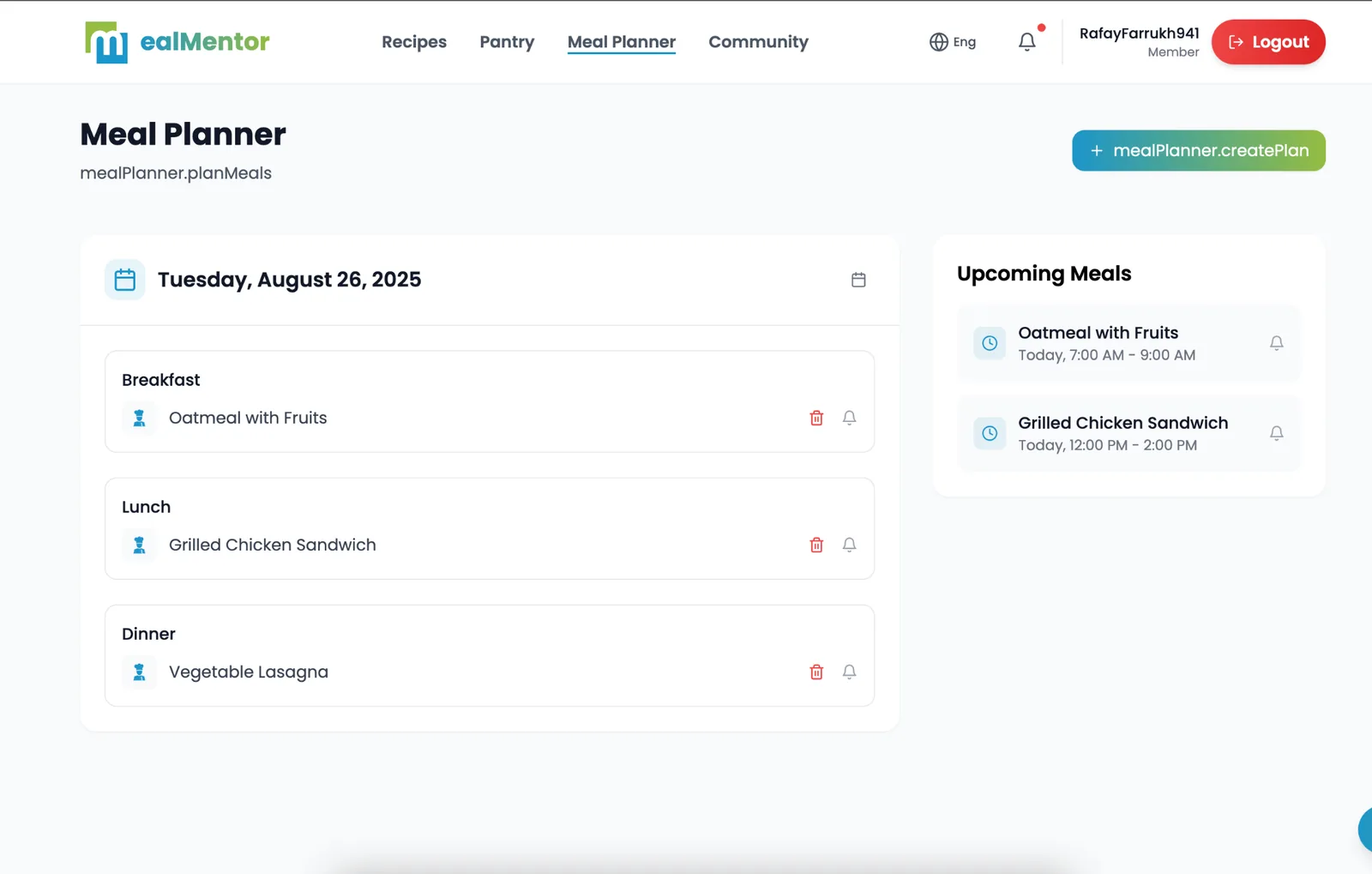The width and height of the screenshot is (1372, 874).
Task: Select the Meal Planner tab
Action: (622, 42)
